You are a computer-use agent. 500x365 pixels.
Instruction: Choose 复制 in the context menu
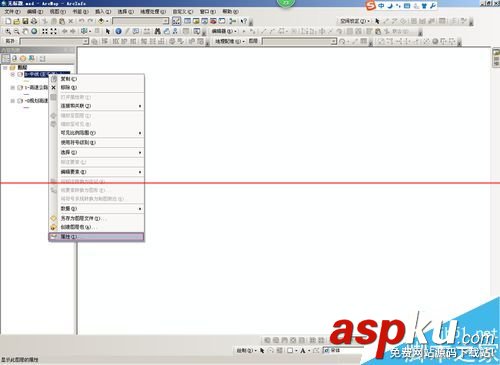[x=97, y=79]
